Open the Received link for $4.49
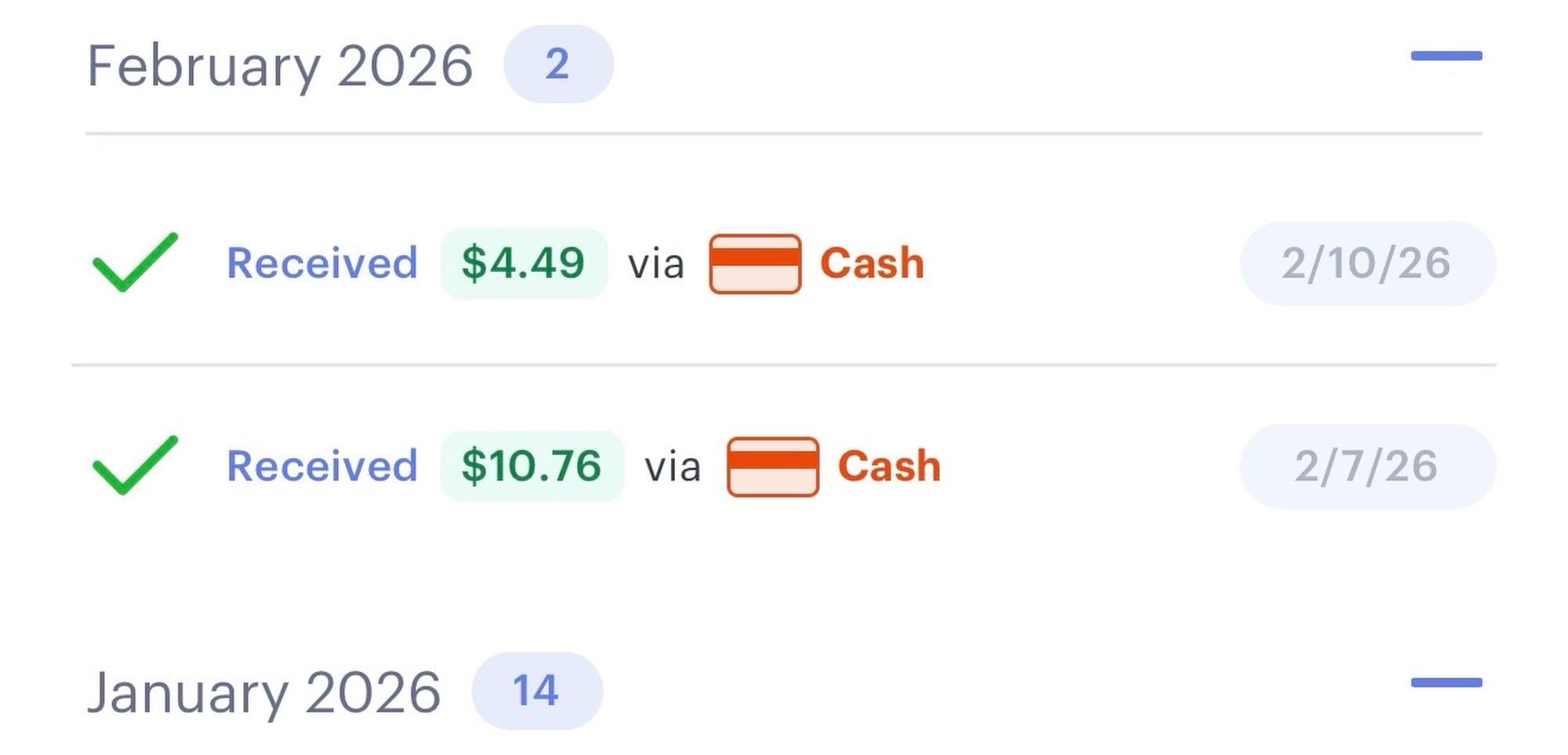The height and width of the screenshot is (755, 1568). [321, 263]
